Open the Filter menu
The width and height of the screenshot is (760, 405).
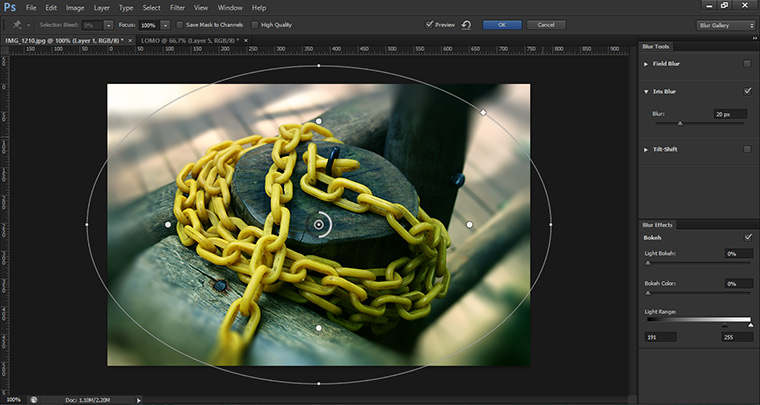[x=178, y=7]
